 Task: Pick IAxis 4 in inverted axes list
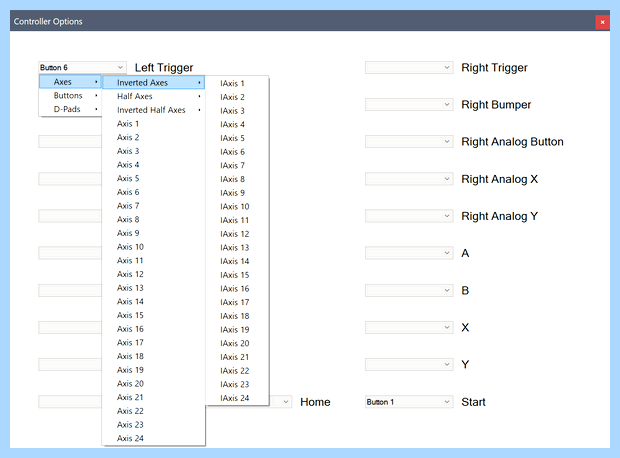click(237, 125)
